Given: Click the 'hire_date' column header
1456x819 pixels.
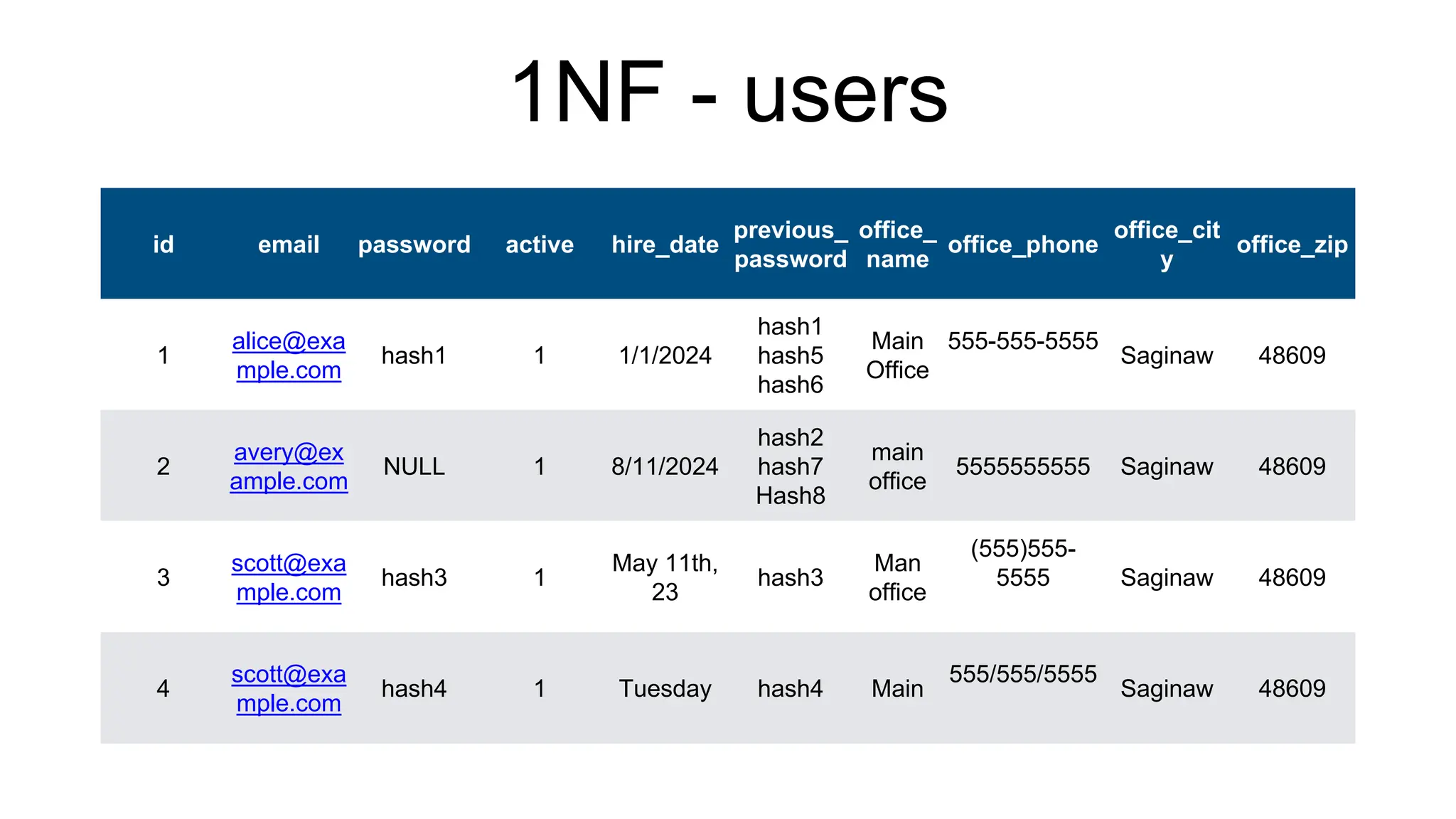Looking at the screenshot, I should click(x=665, y=245).
